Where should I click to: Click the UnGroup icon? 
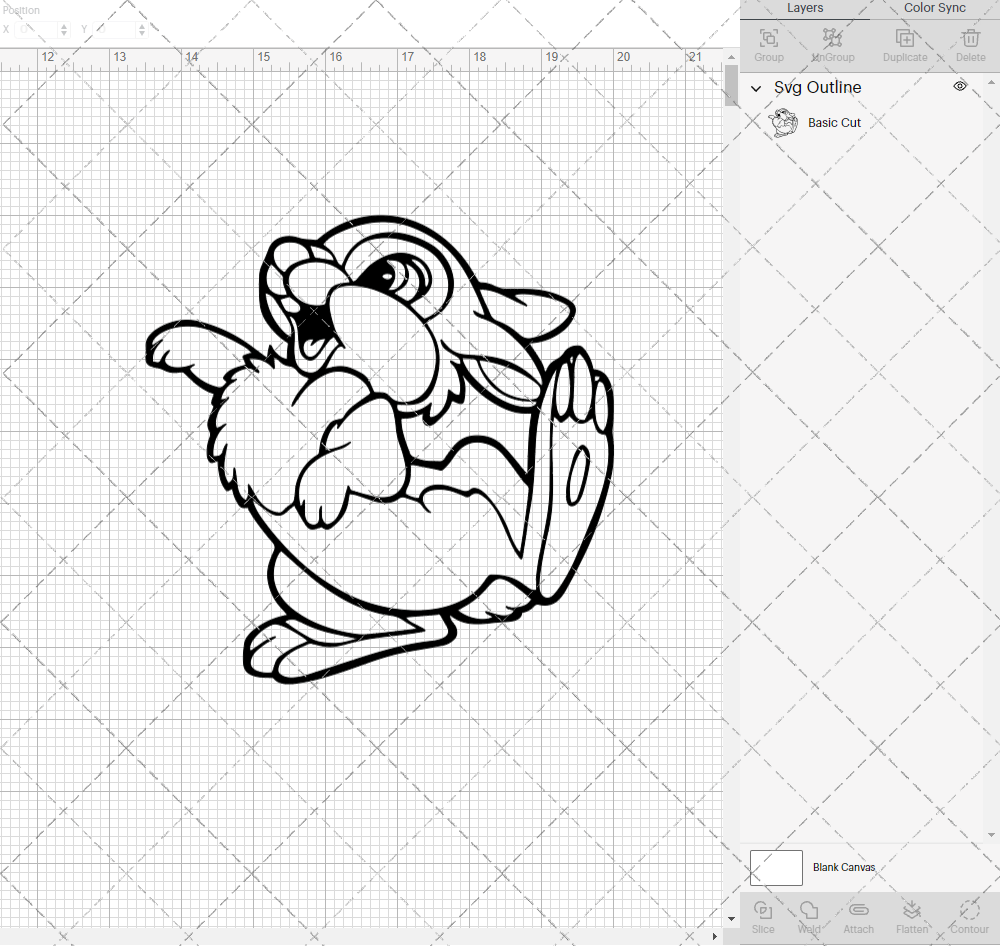coord(832,38)
